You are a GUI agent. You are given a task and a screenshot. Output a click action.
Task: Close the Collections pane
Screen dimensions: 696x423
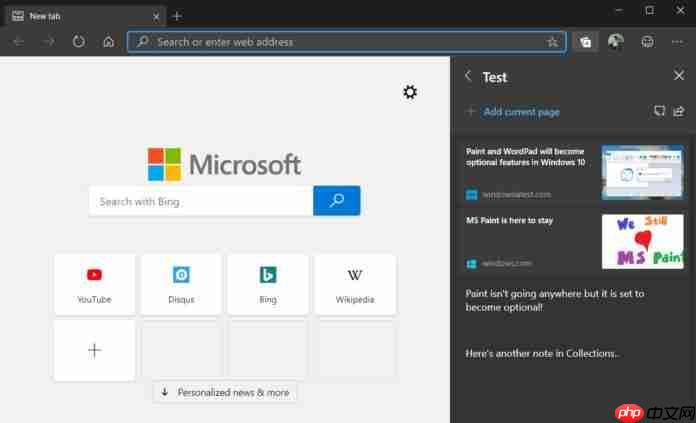coord(679,75)
